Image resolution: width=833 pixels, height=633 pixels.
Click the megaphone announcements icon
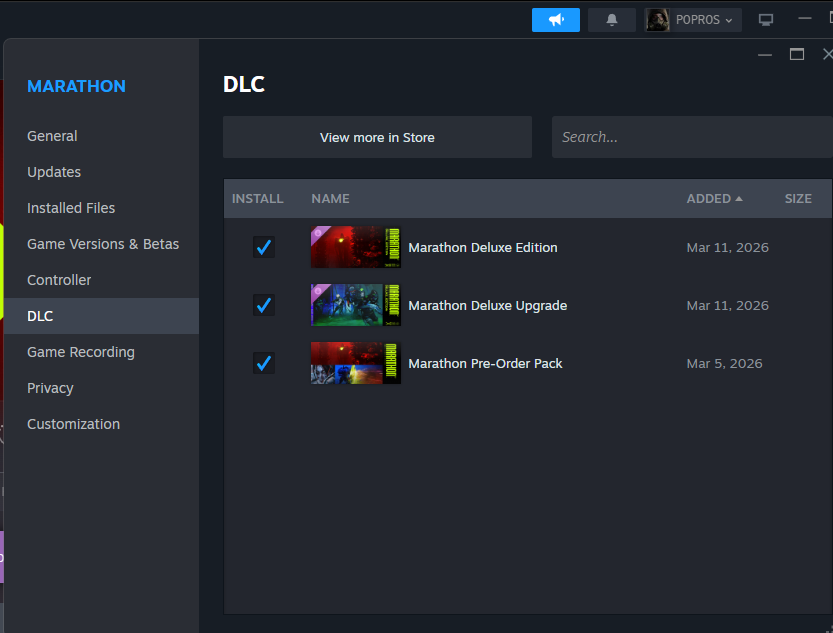(x=556, y=20)
